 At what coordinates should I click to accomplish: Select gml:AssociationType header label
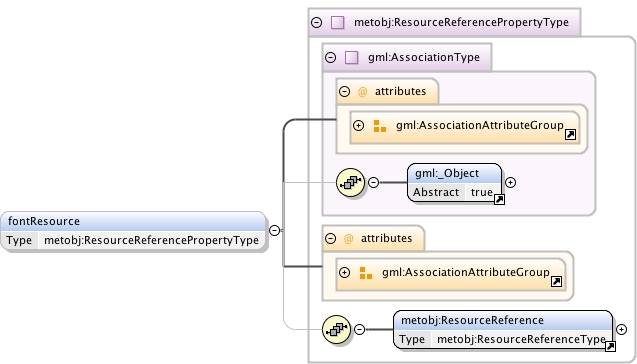tap(424, 57)
